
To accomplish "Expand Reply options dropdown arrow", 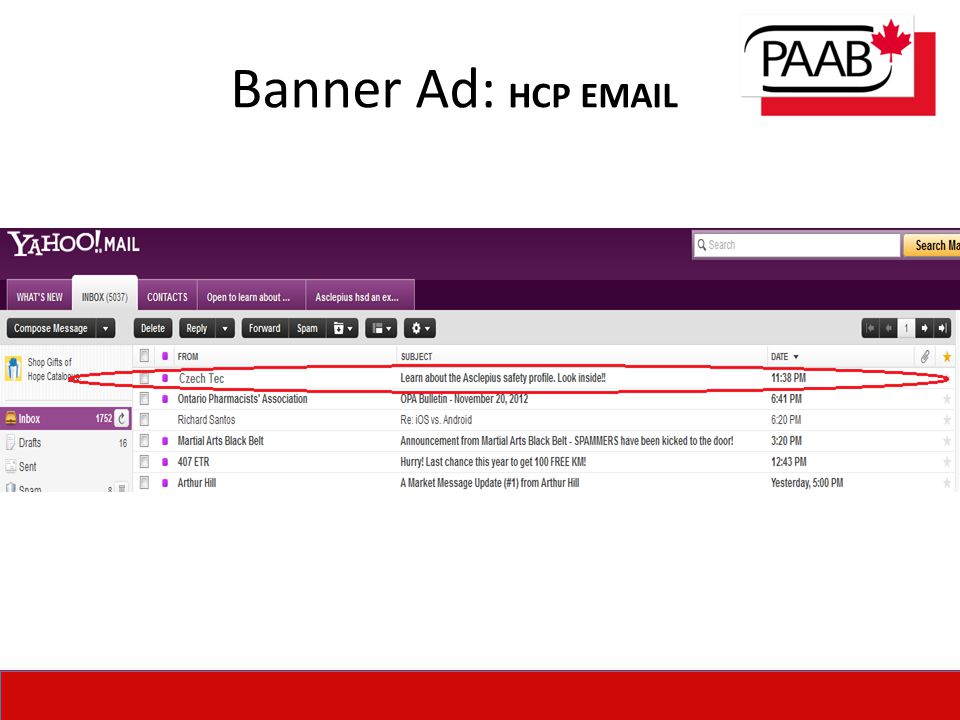I will 225,329.
